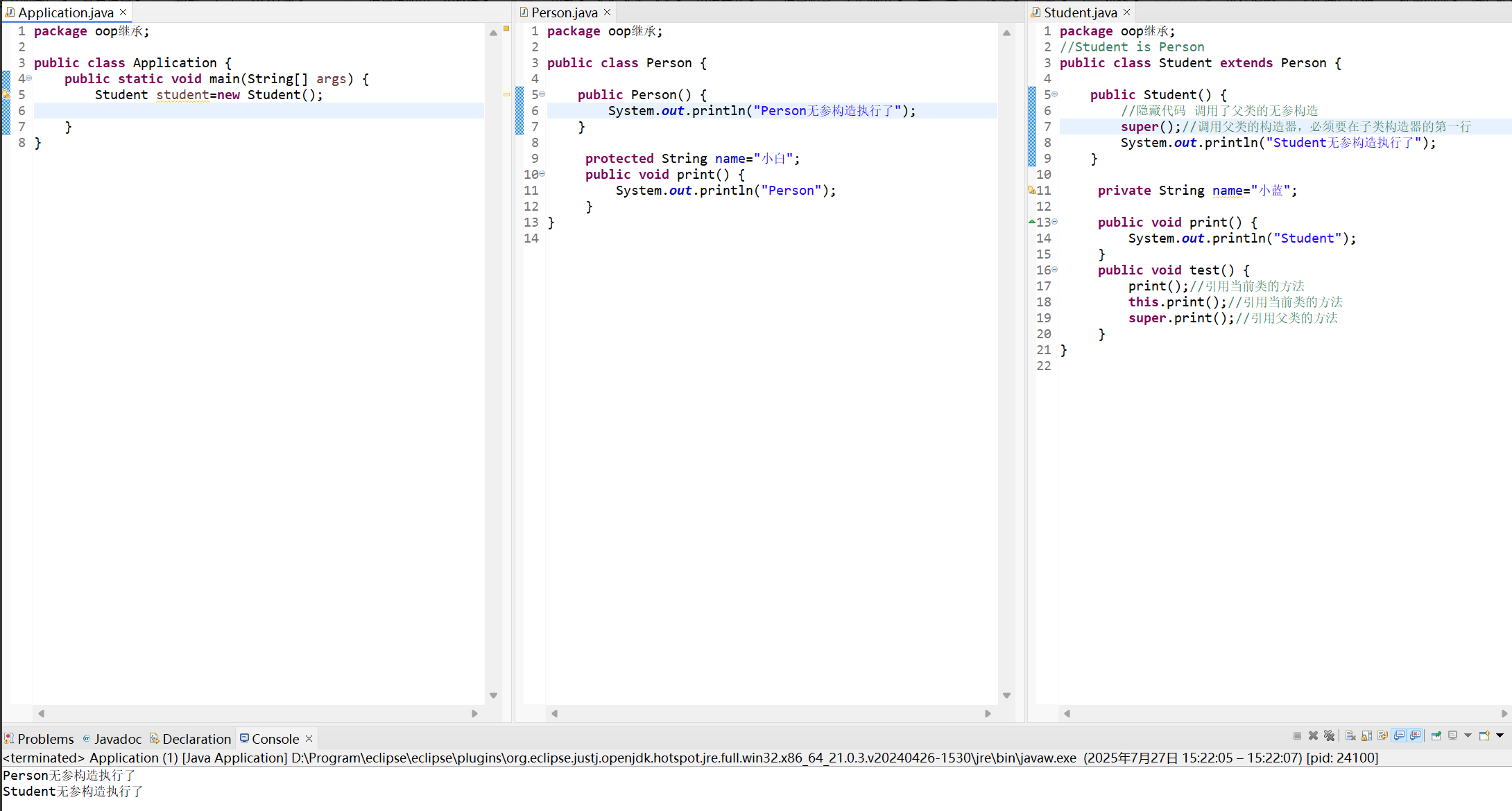The height and width of the screenshot is (811, 1512).
Task: Switch to the Student.java editor tab
Action: pyautogui.click(x=1081, y=12)
